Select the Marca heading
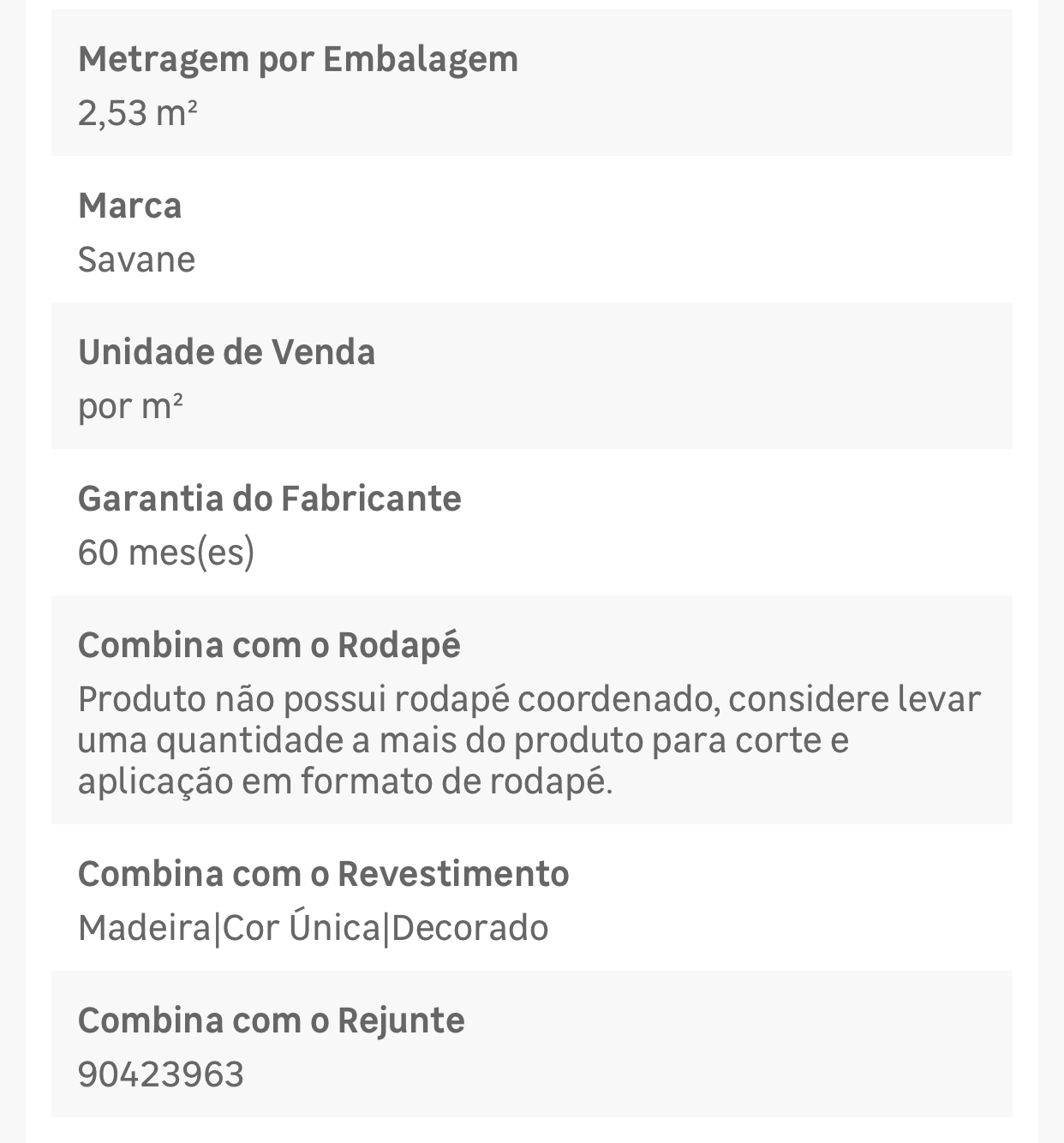This screenshot has width=1064, height=1143. [130, 206]
